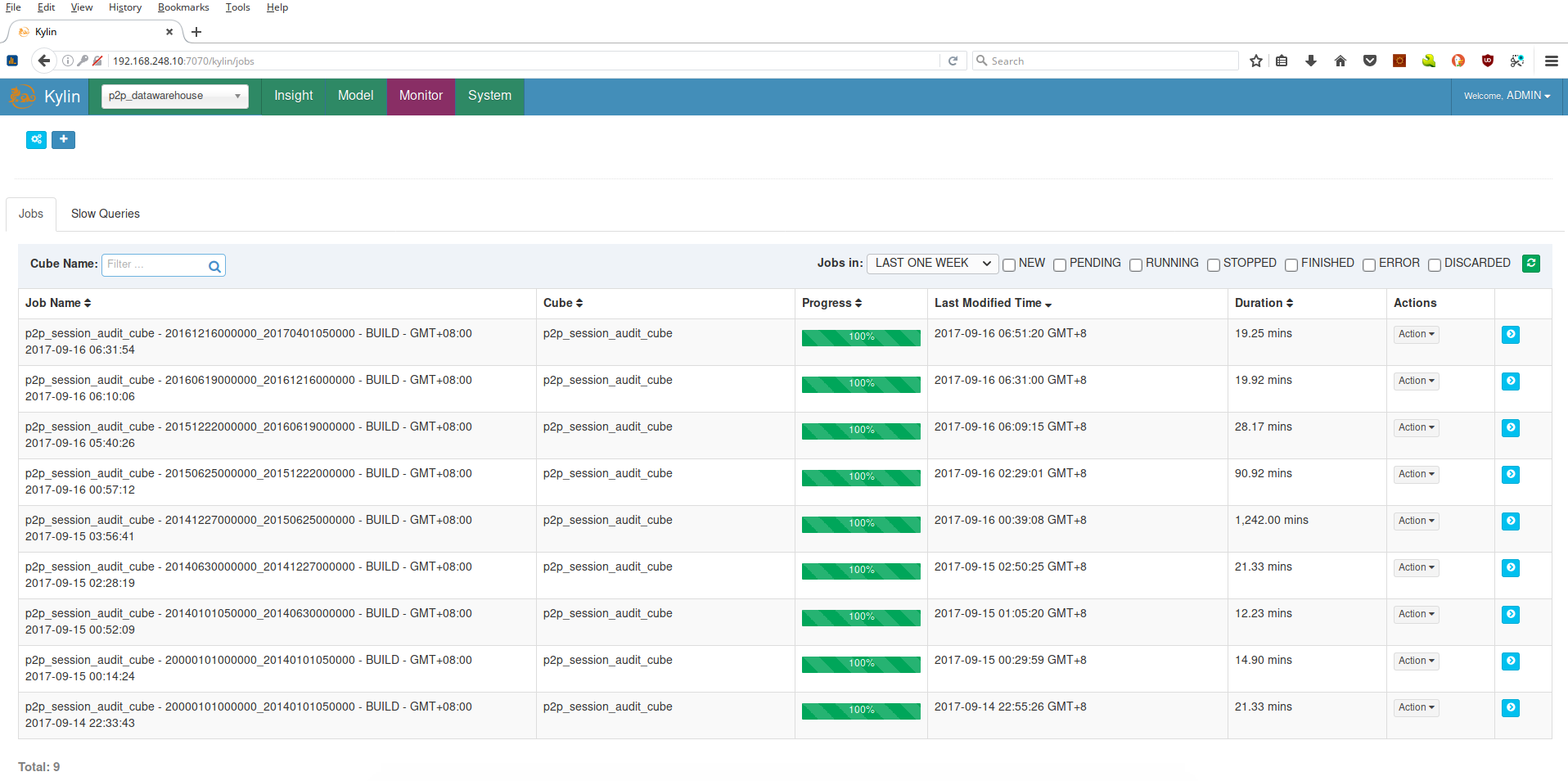Image resolution: width=1568 pixels, height=781 pixels.
Task: Enable the PENDING status filter checkbox
Action: [x=1060, y=264]
